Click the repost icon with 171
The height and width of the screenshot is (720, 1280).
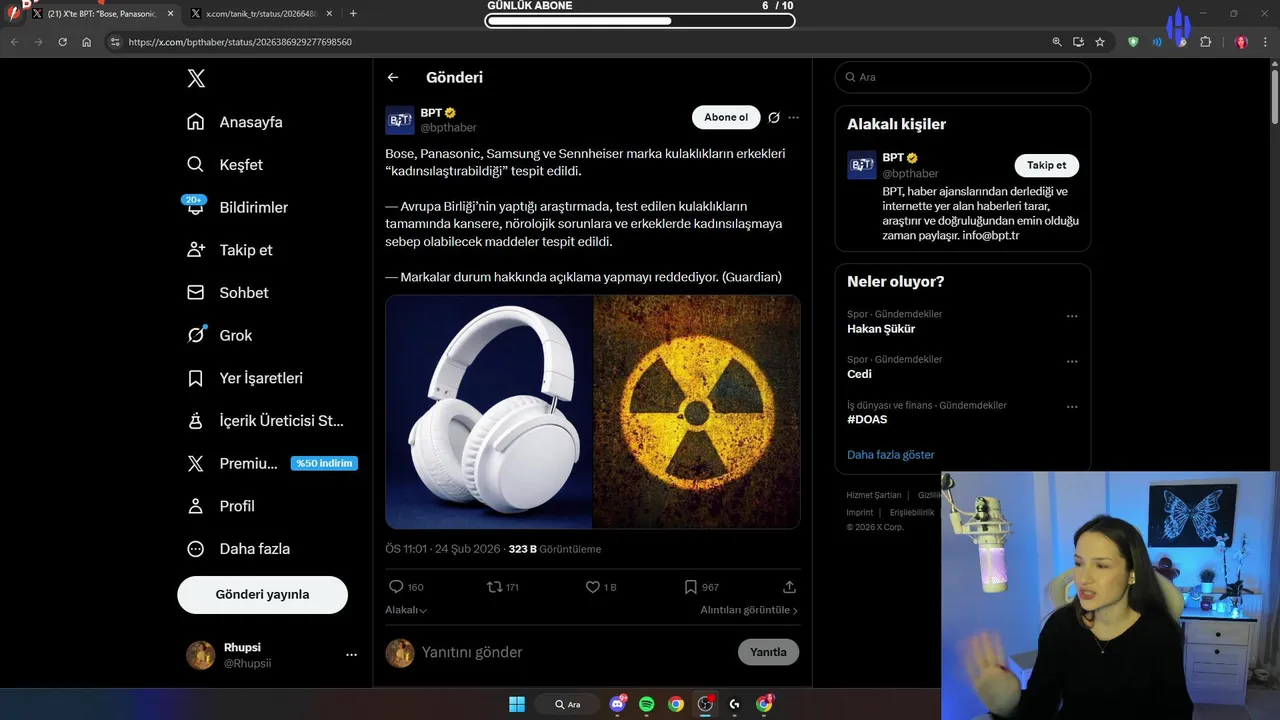493,587
